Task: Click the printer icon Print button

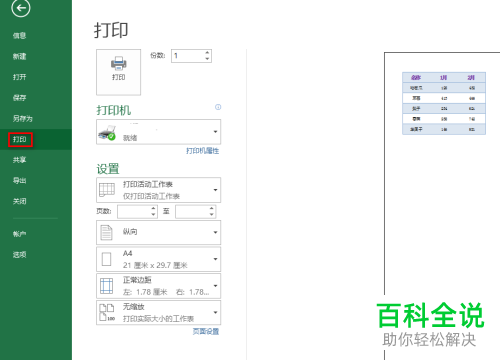Action: [118, 72]
